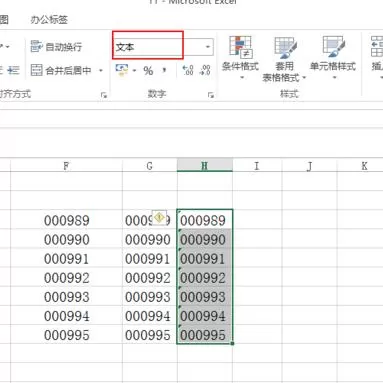This screenshot has width=383, height=383.
Task: Select column H cell 000989
Action: click(x=205, y=220)
